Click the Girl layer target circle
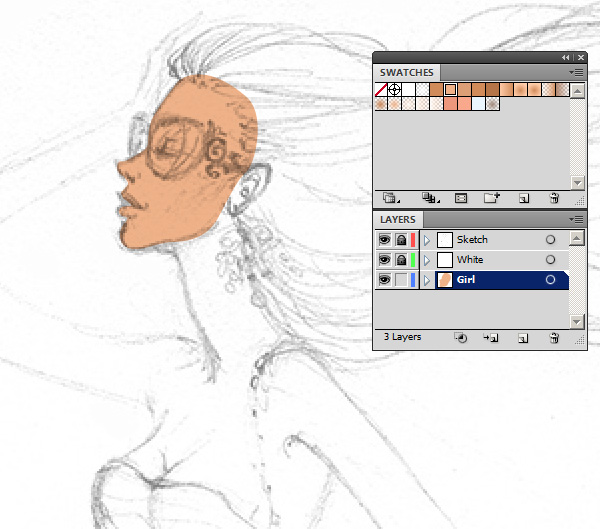 (550, 279)
